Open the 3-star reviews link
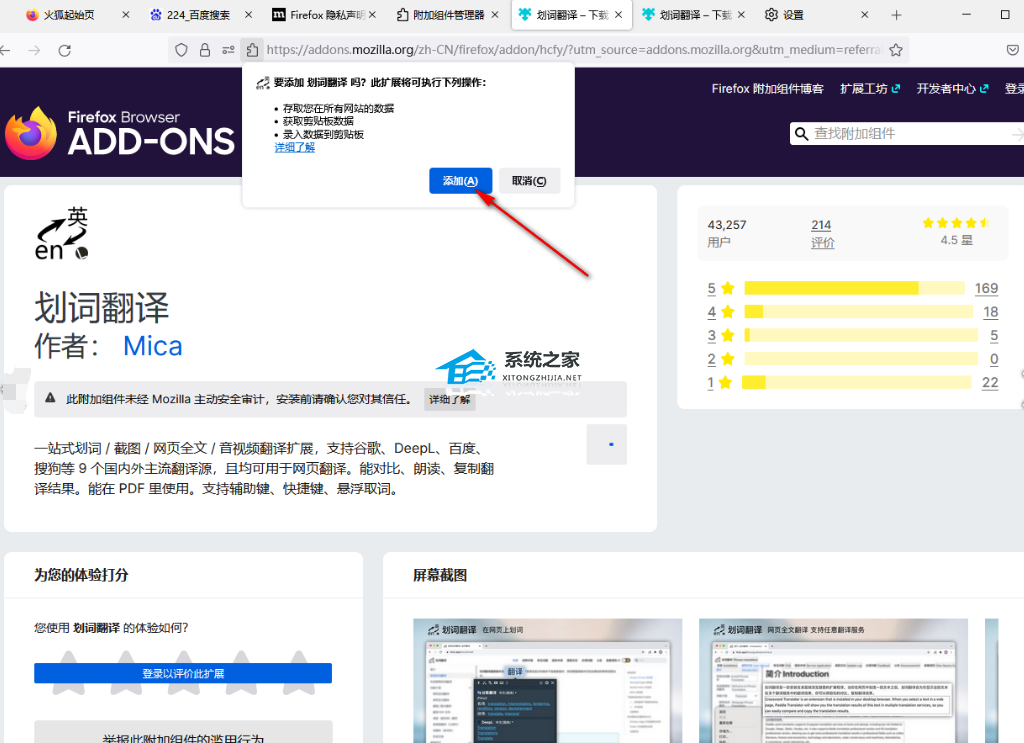Screen dimensions: 1024x743 tap(721, 335)
